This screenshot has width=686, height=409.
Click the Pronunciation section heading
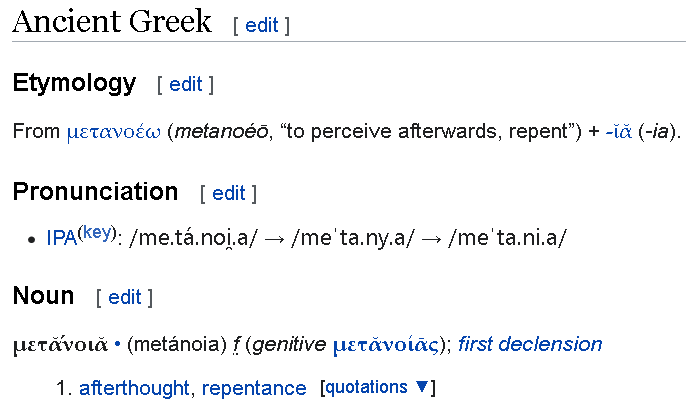95,191
